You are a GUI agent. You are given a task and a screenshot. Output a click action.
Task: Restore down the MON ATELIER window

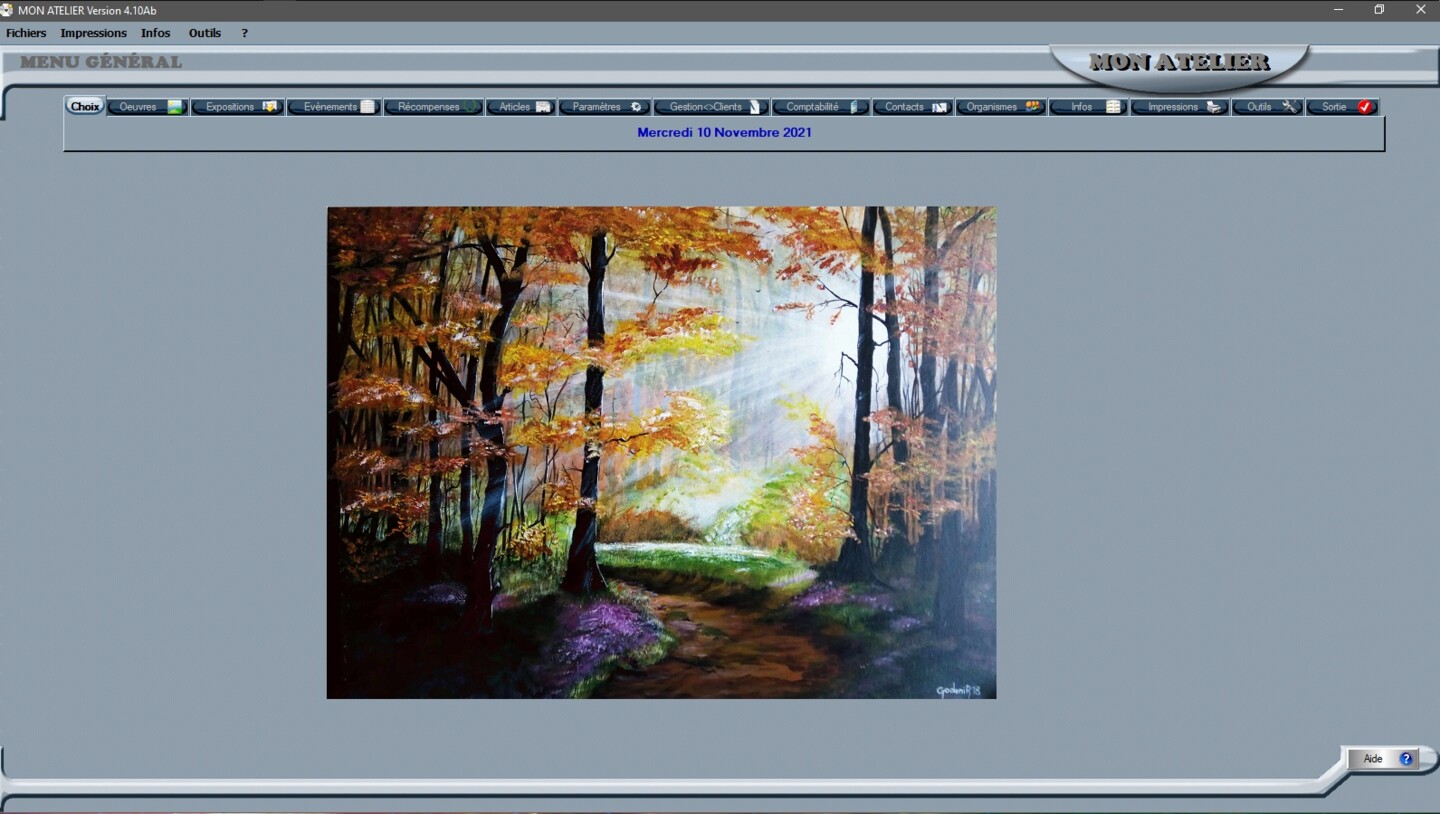(x=1379, y=10)
